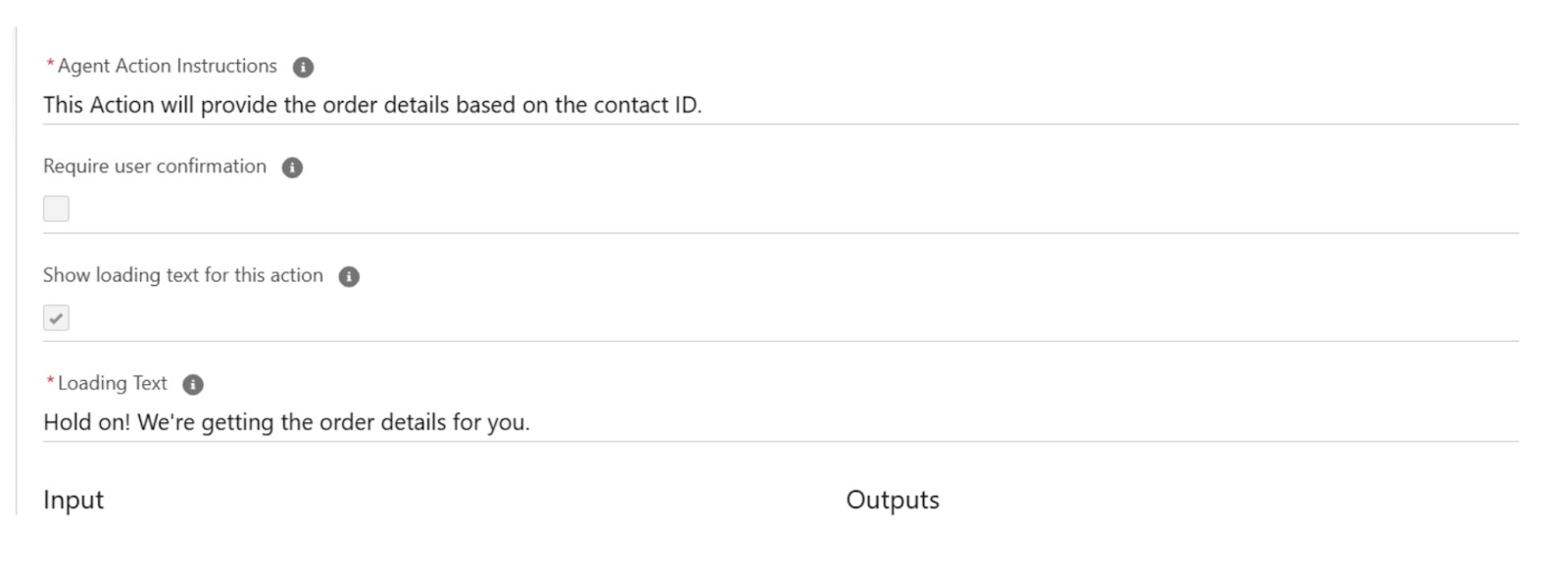Screen dimensions: 1568x576
Task: Click info icon next to Agent Action Instructions
Action: pyautogui.click(x=304, y=68)
